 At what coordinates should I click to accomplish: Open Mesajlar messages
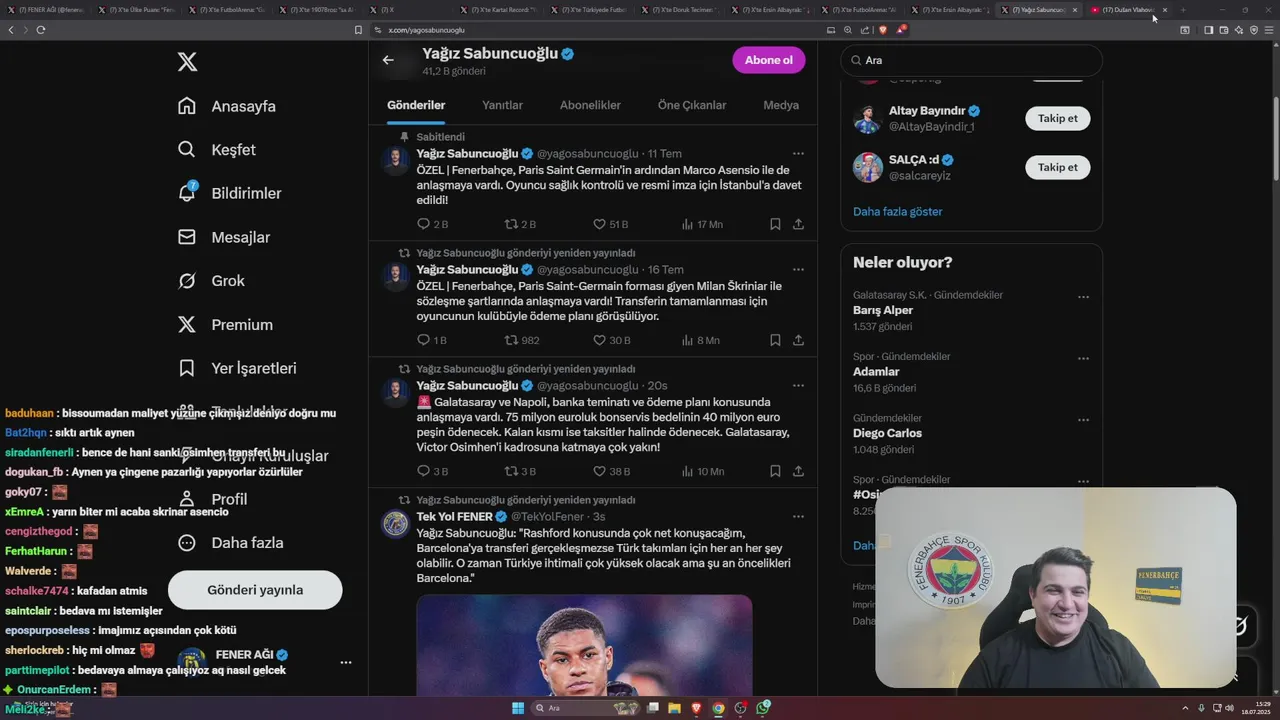coord(224,237)
